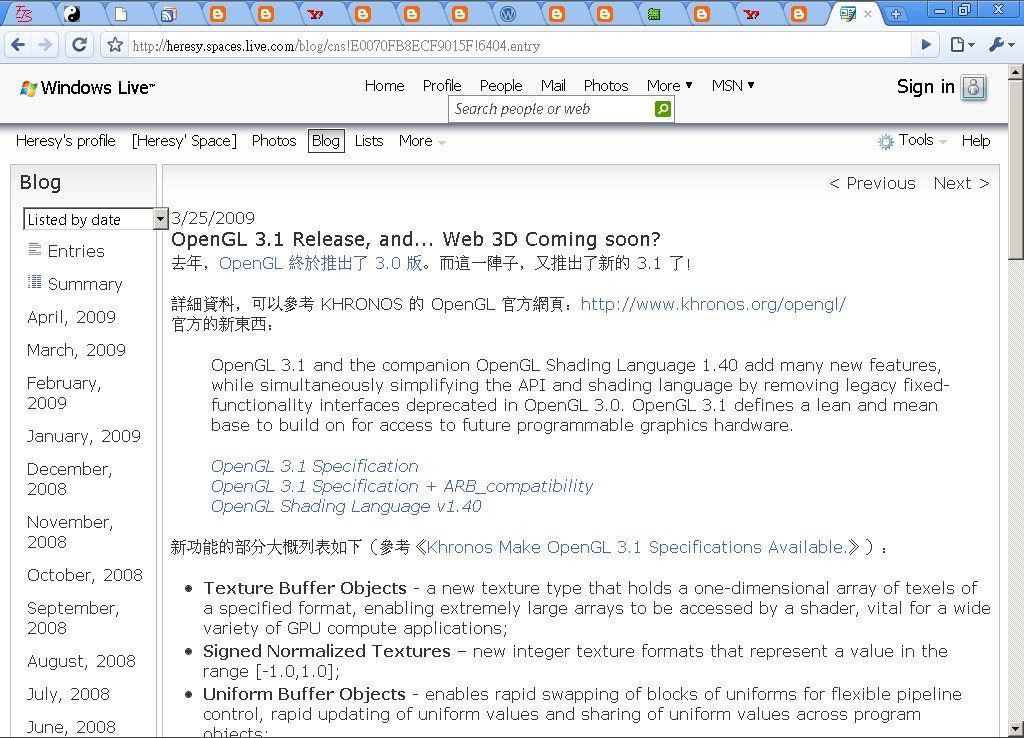Switch to the blue feed icon tab
This screenshot has width=1024, height=738.
(x=168, y=14)
